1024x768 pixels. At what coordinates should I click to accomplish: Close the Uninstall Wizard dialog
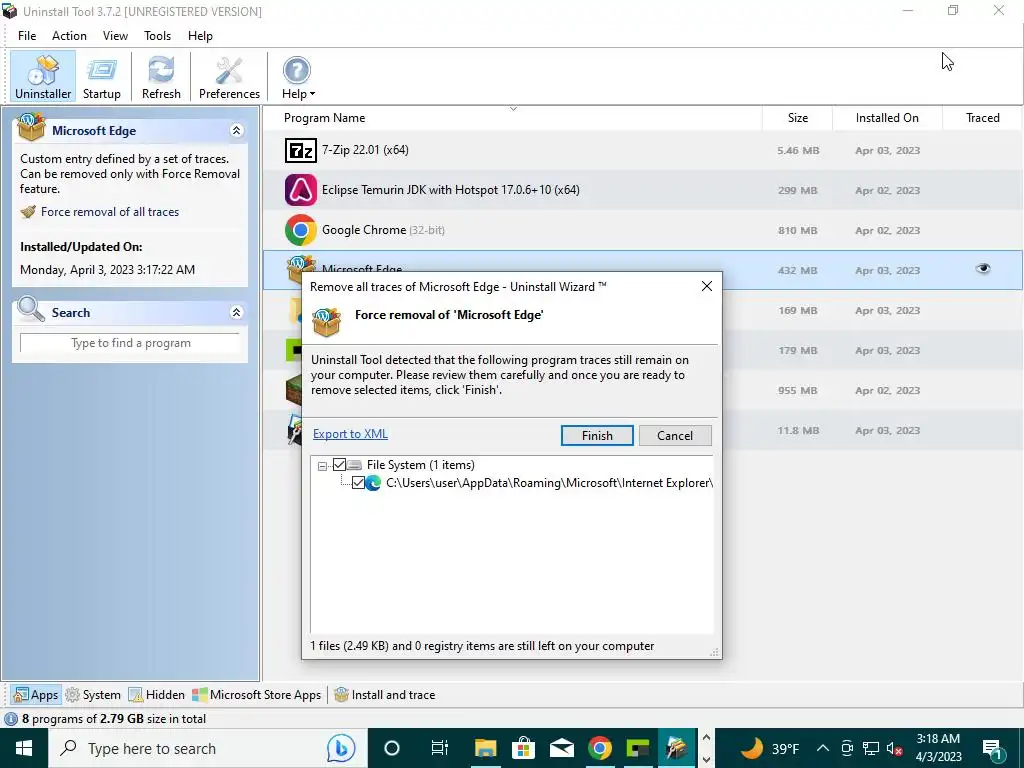point(707,286)
